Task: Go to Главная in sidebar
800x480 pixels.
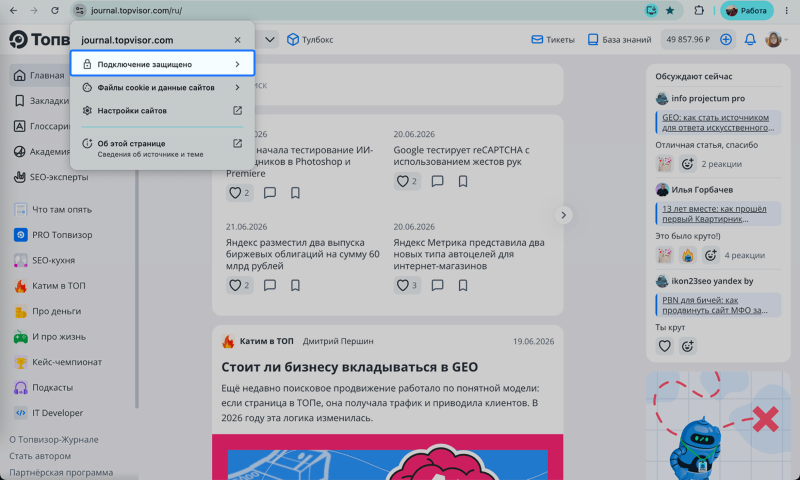Action: pyautogui.click(x=40, y=75)
